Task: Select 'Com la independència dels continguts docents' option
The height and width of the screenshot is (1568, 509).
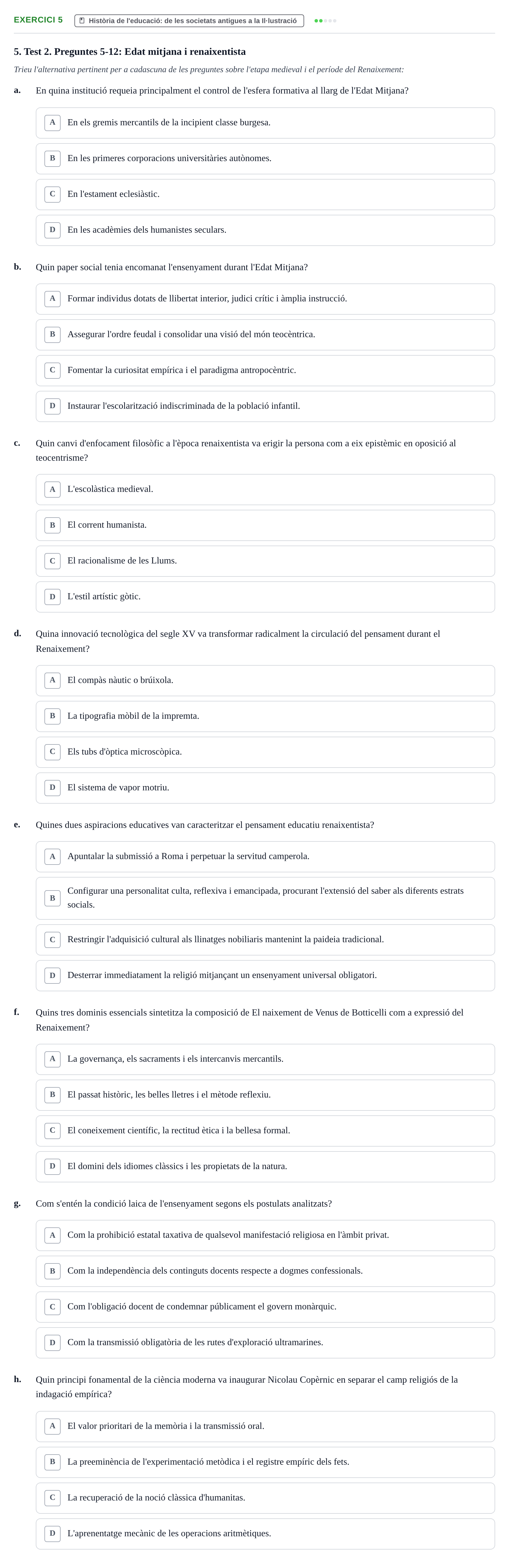Action: 265,1271
